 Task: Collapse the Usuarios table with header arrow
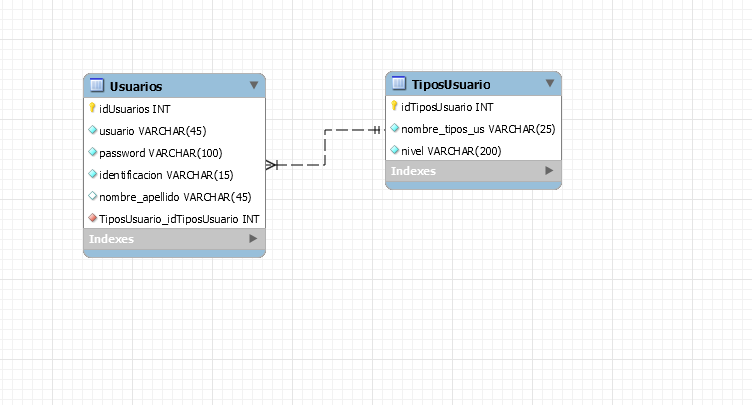click(x=253, y=86)
